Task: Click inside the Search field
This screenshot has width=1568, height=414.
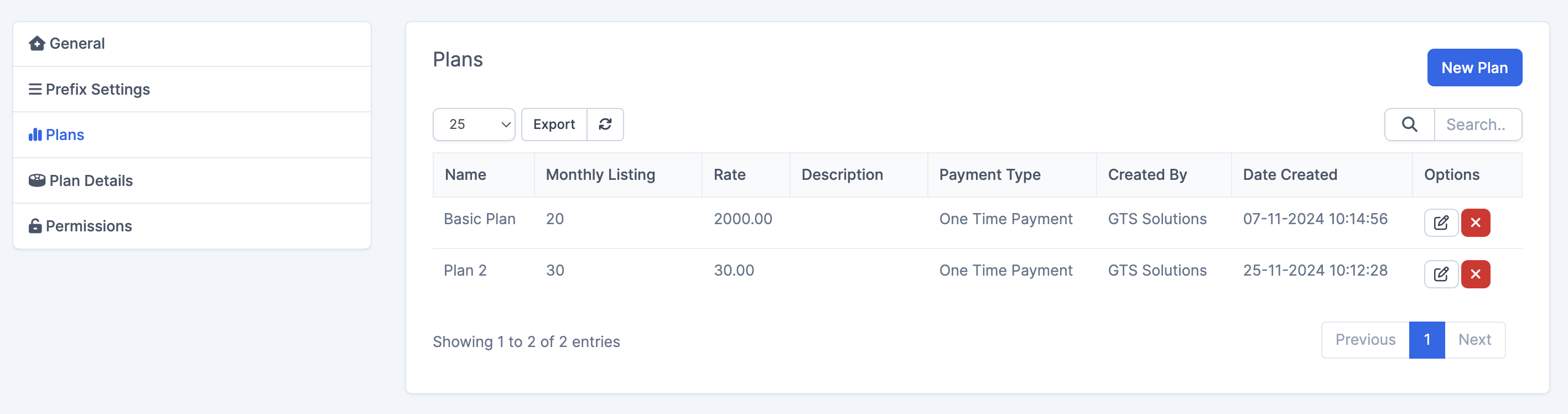Action: point(1478,124)
